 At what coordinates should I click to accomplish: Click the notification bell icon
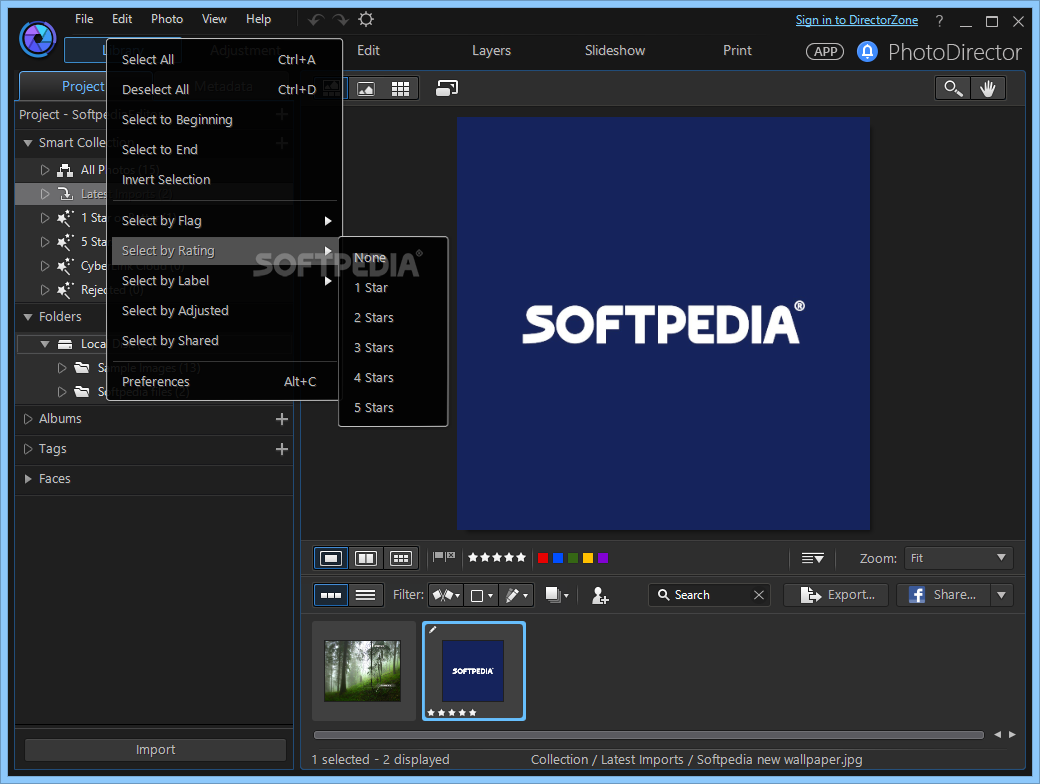(867, 52)
